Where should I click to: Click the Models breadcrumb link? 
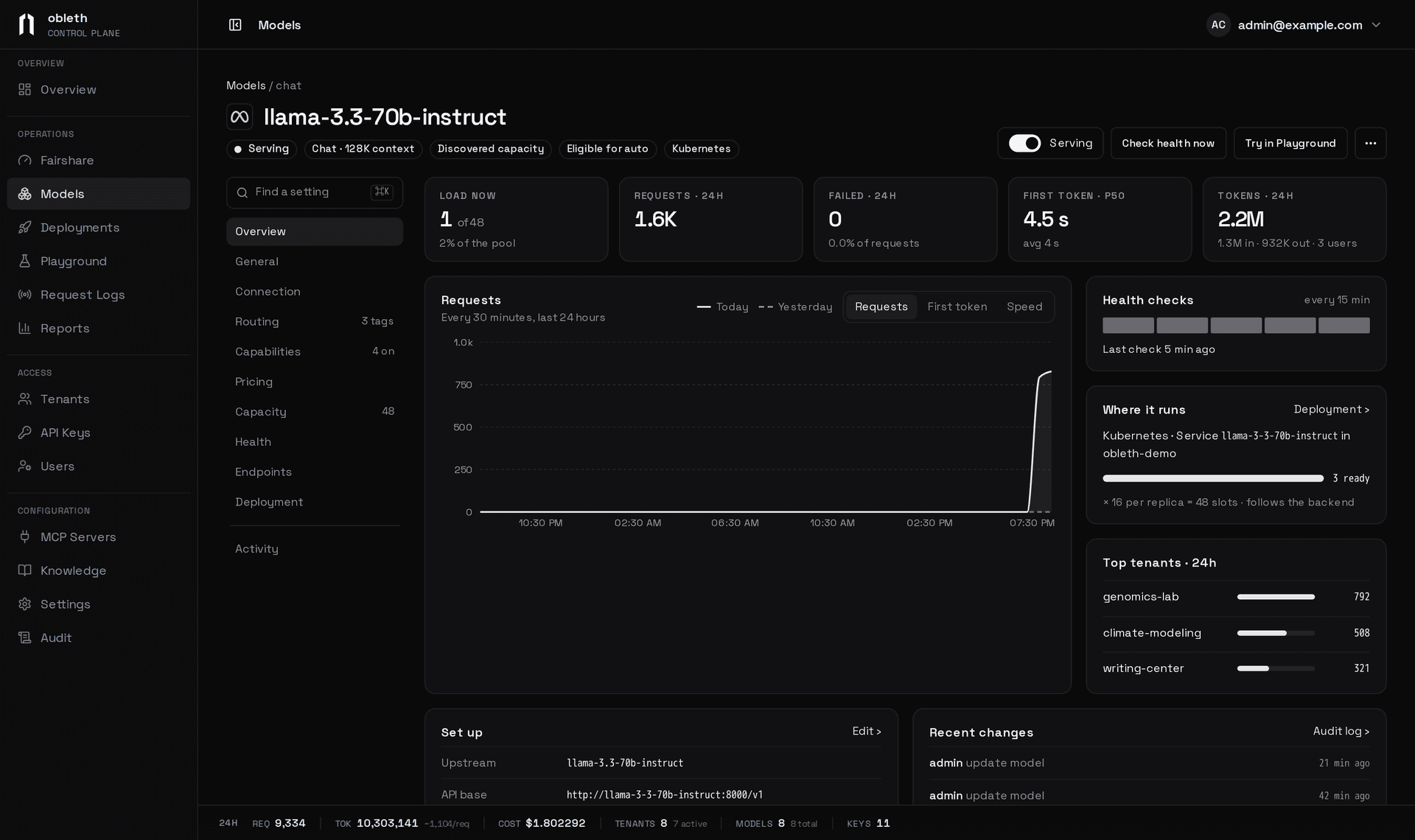(246, 86)
